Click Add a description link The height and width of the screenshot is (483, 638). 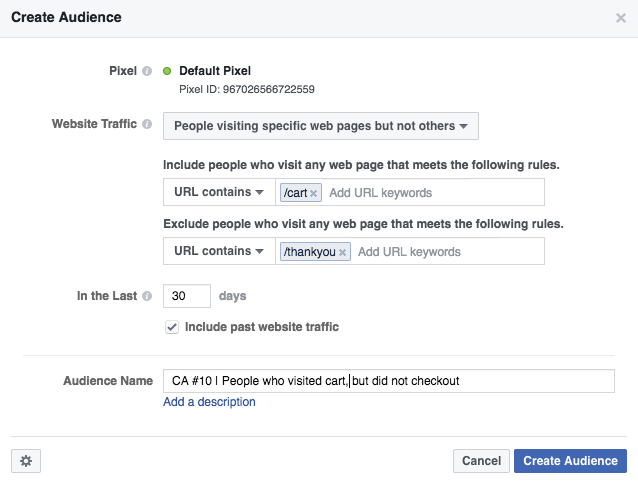209,402
